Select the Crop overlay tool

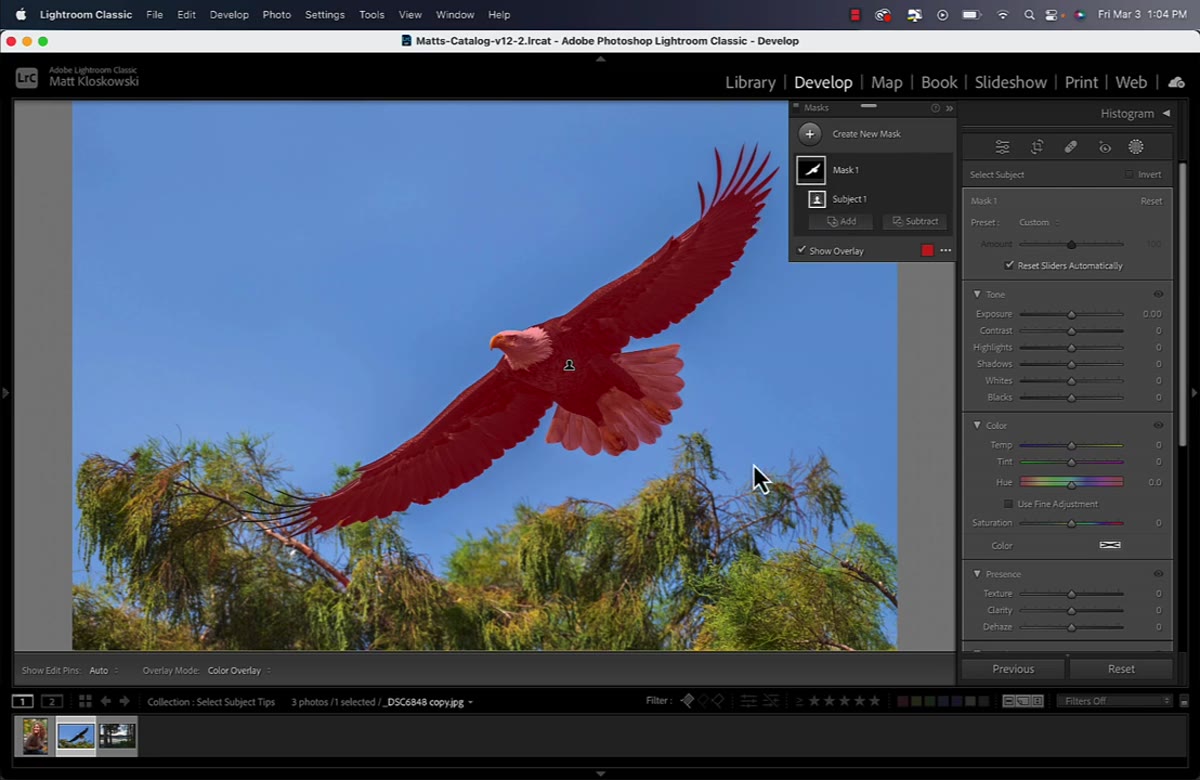click(1037, 147)
